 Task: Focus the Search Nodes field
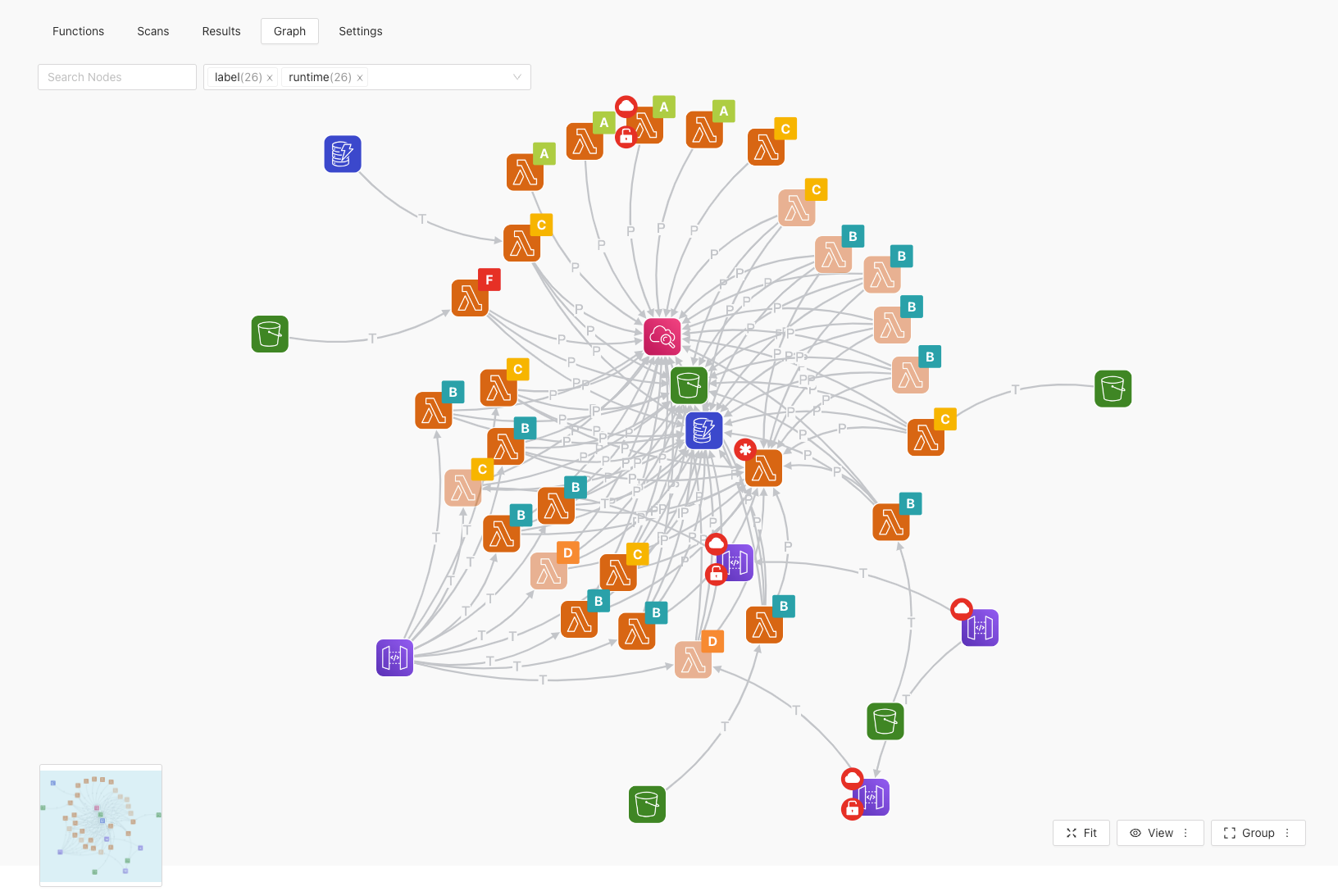coord(117,77)
